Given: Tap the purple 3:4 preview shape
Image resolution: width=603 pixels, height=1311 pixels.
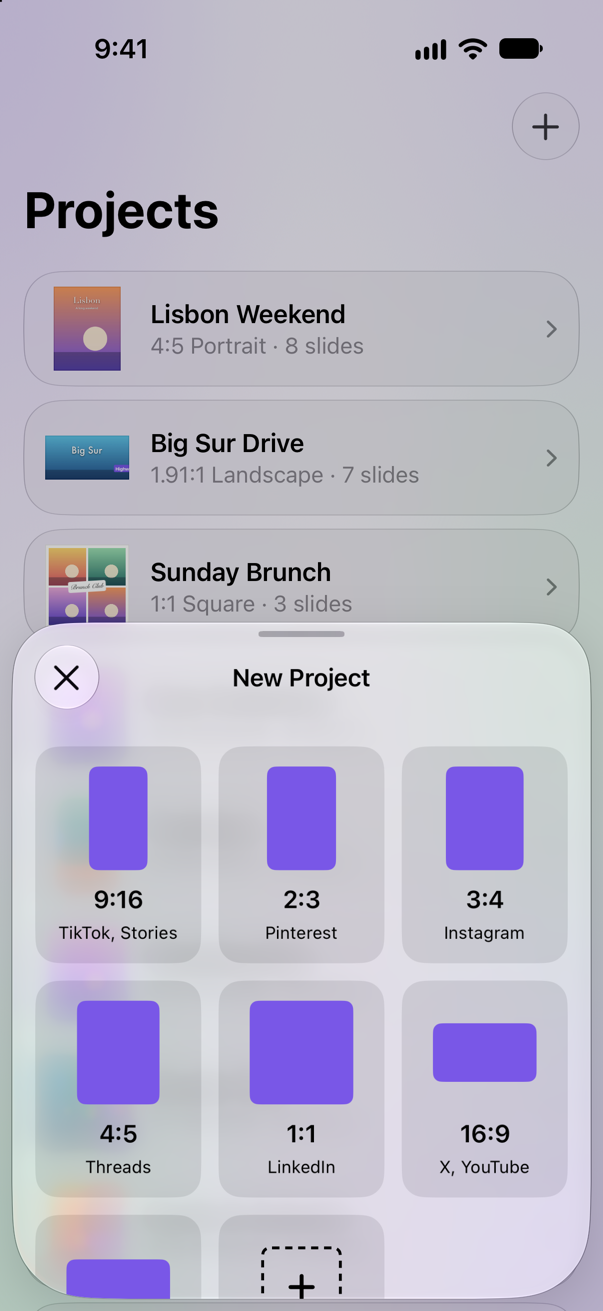Looking at the screenshot, I should [484, 818].
